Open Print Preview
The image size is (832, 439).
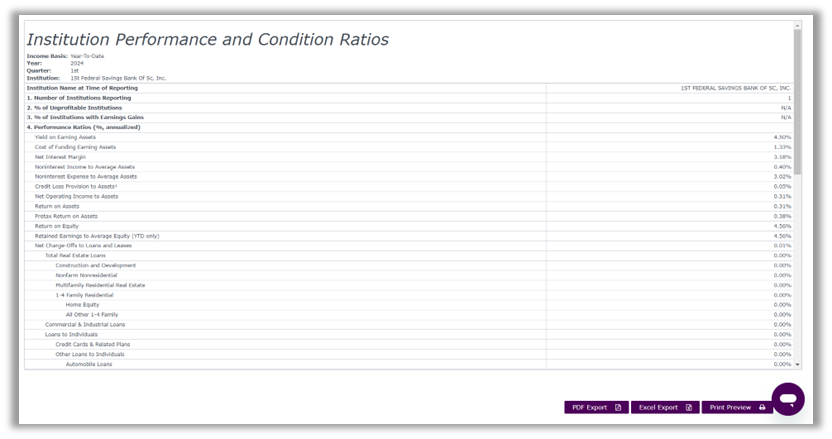[737, 407]
